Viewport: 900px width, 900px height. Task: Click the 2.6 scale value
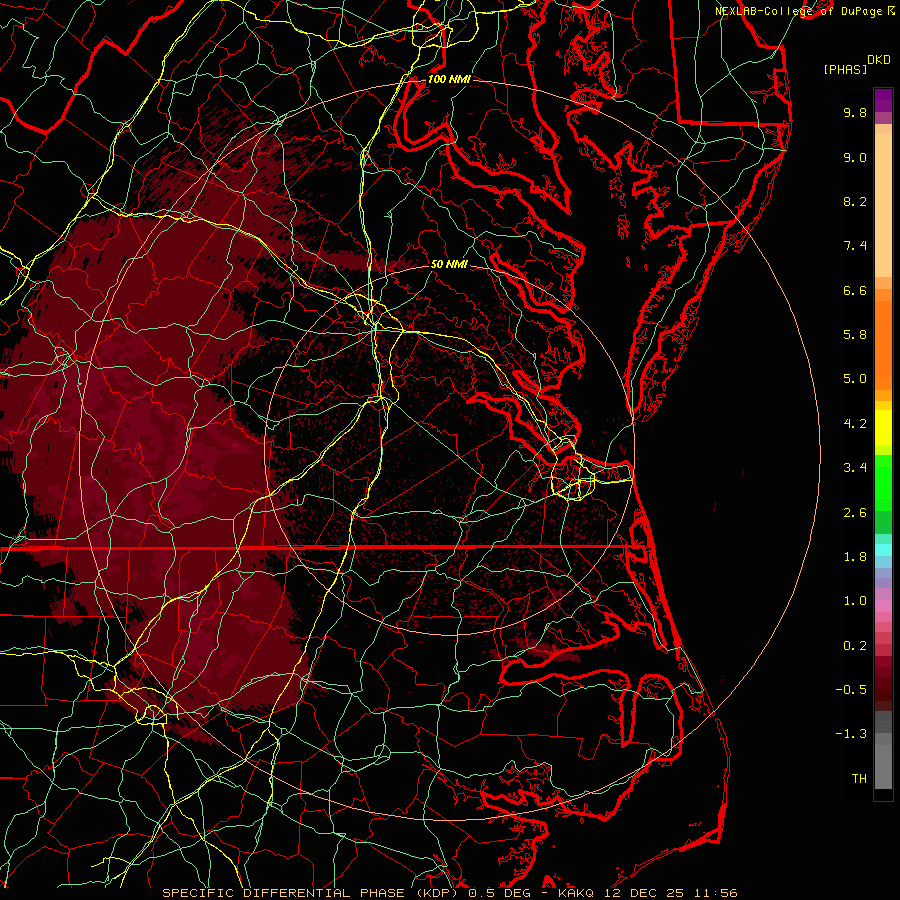855,513
